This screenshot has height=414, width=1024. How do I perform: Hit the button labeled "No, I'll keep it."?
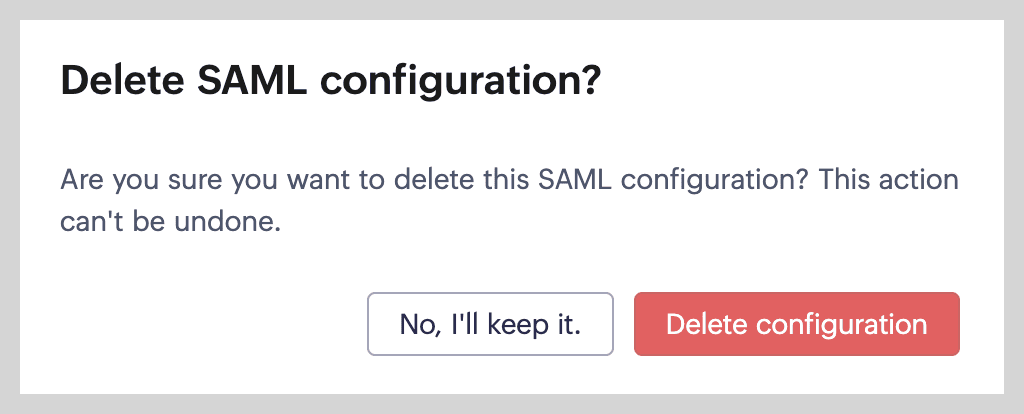coord(490,324)
